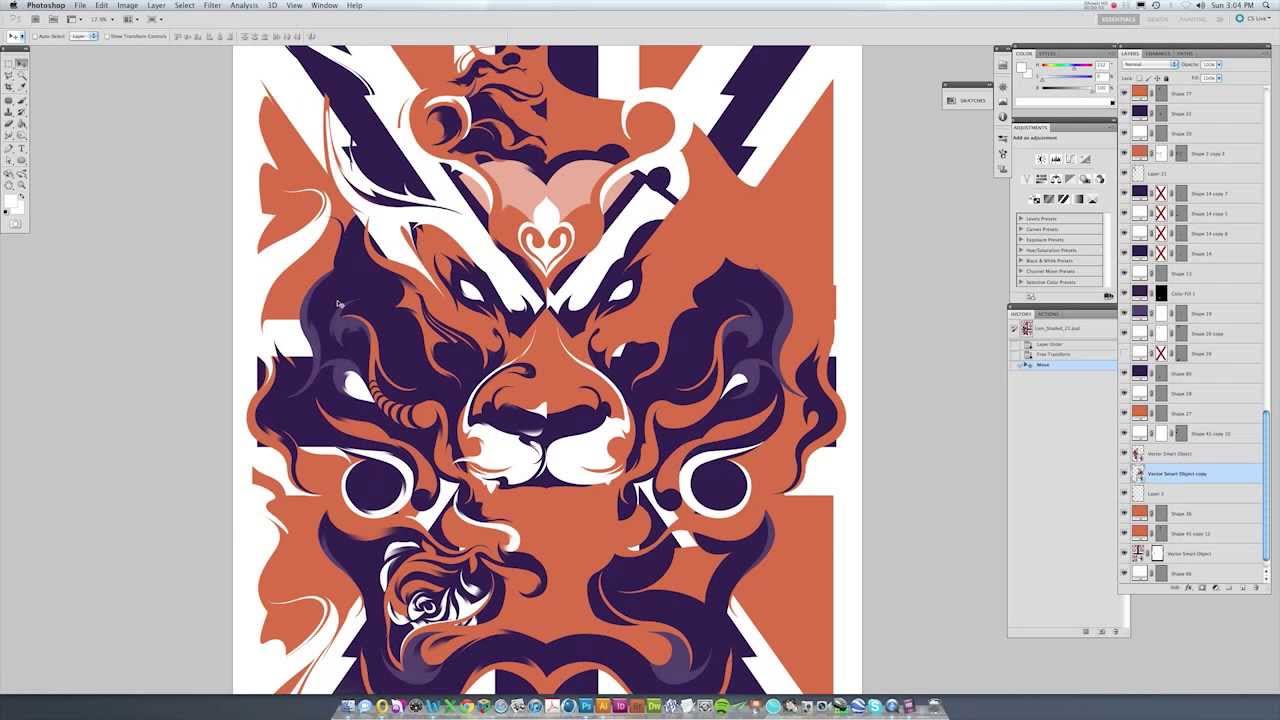Select the Horizontal Type tool
This screenshot has height=720, width=1280.
coord(21,148)
